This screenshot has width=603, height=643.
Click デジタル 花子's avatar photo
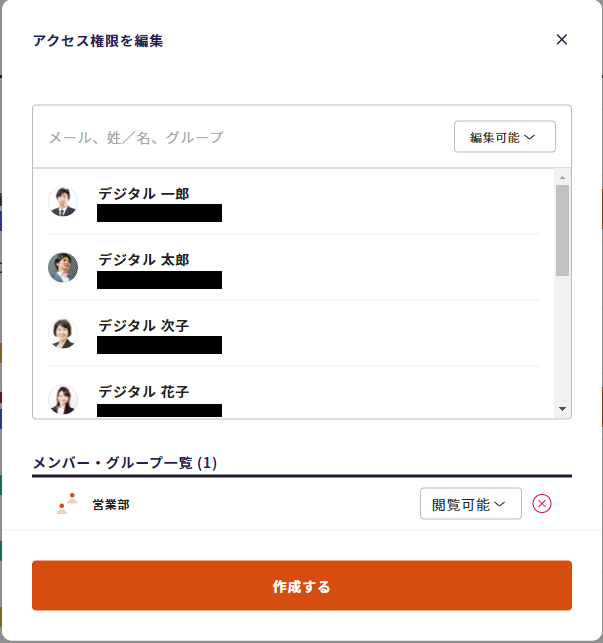pyautogui.click(x=63, y=399)
